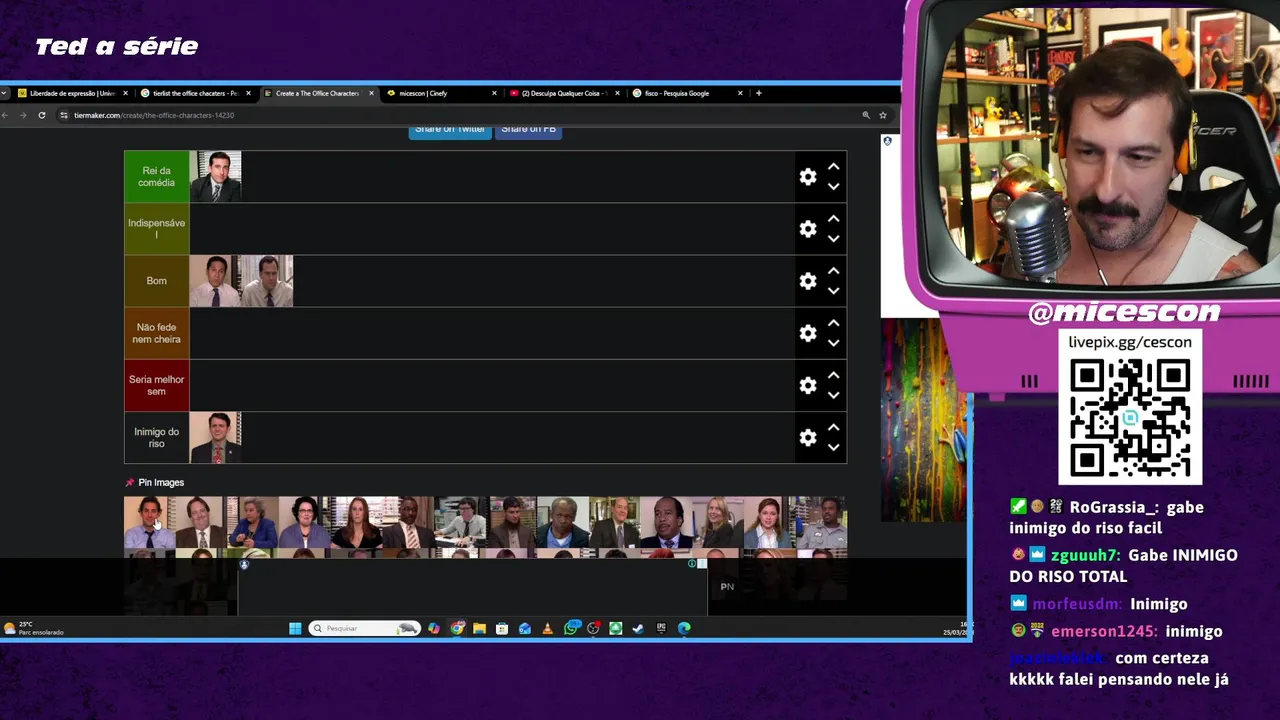Click the Inimigo do riso label

click(x=157, y=437)
